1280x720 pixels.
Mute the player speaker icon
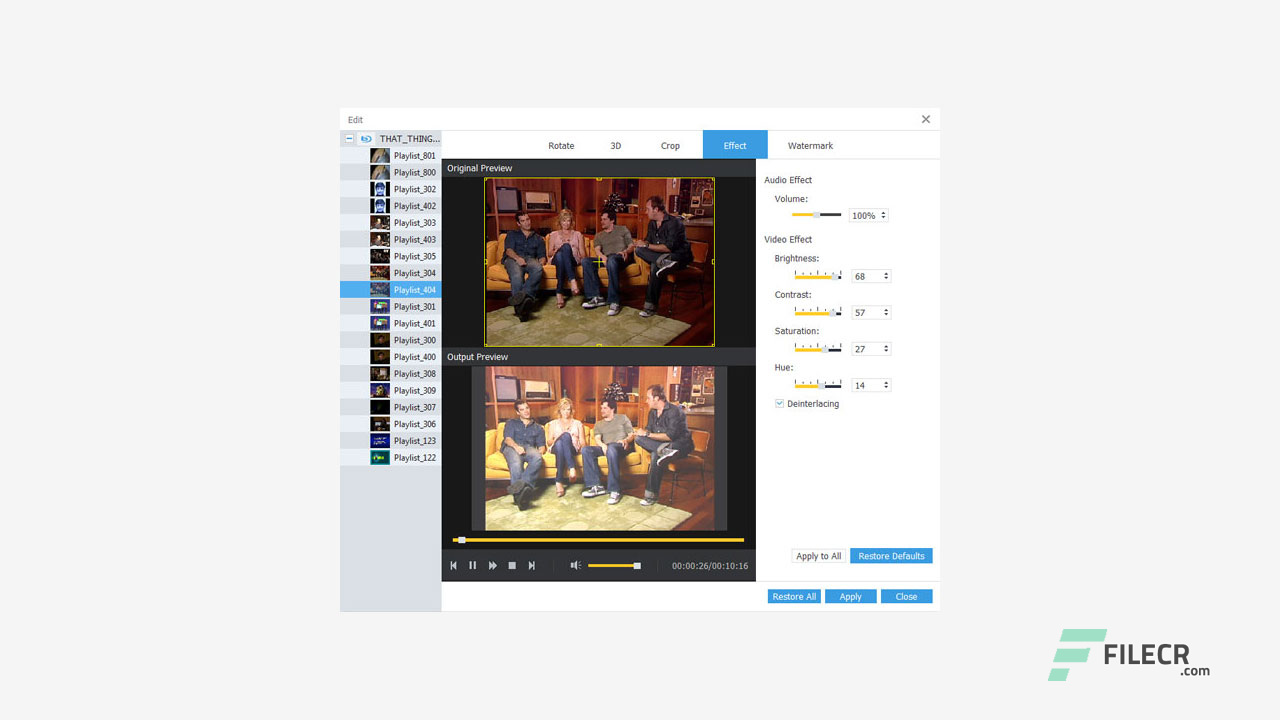point(575,566)
